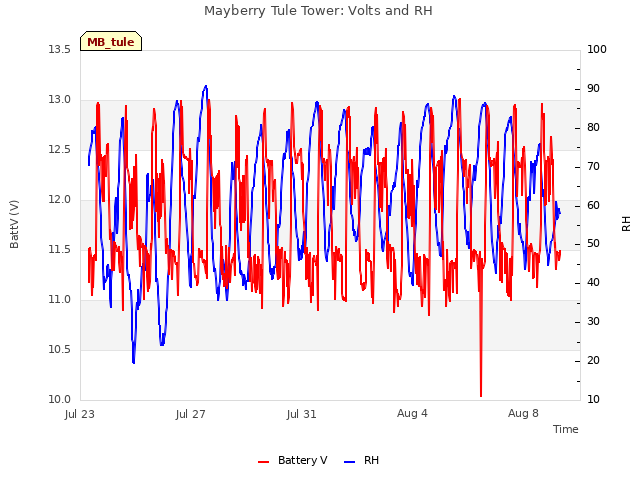The width and height of the screenshot is (640, 480).
Task: Click the 11.5 left axis value
Action: click(59, 249)
